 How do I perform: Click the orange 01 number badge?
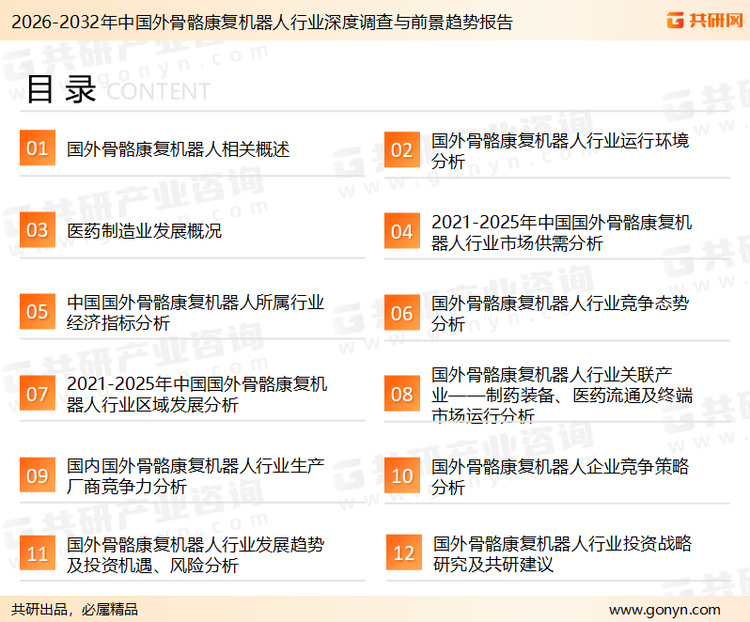tap(37, 148)
